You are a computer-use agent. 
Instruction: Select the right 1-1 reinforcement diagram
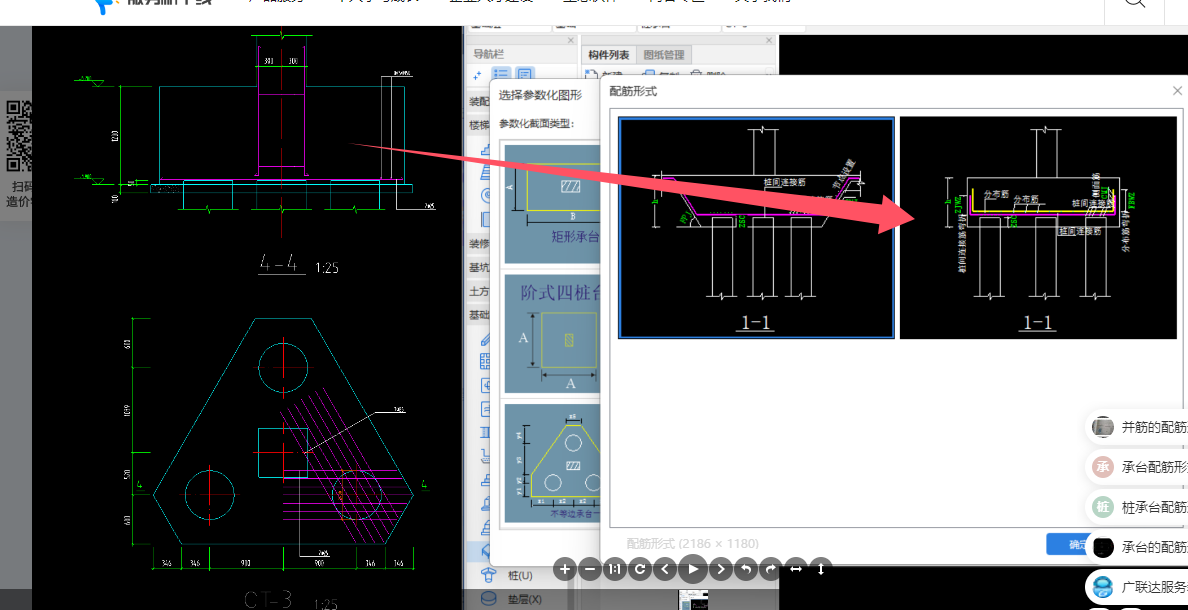tap(1038, 227)
